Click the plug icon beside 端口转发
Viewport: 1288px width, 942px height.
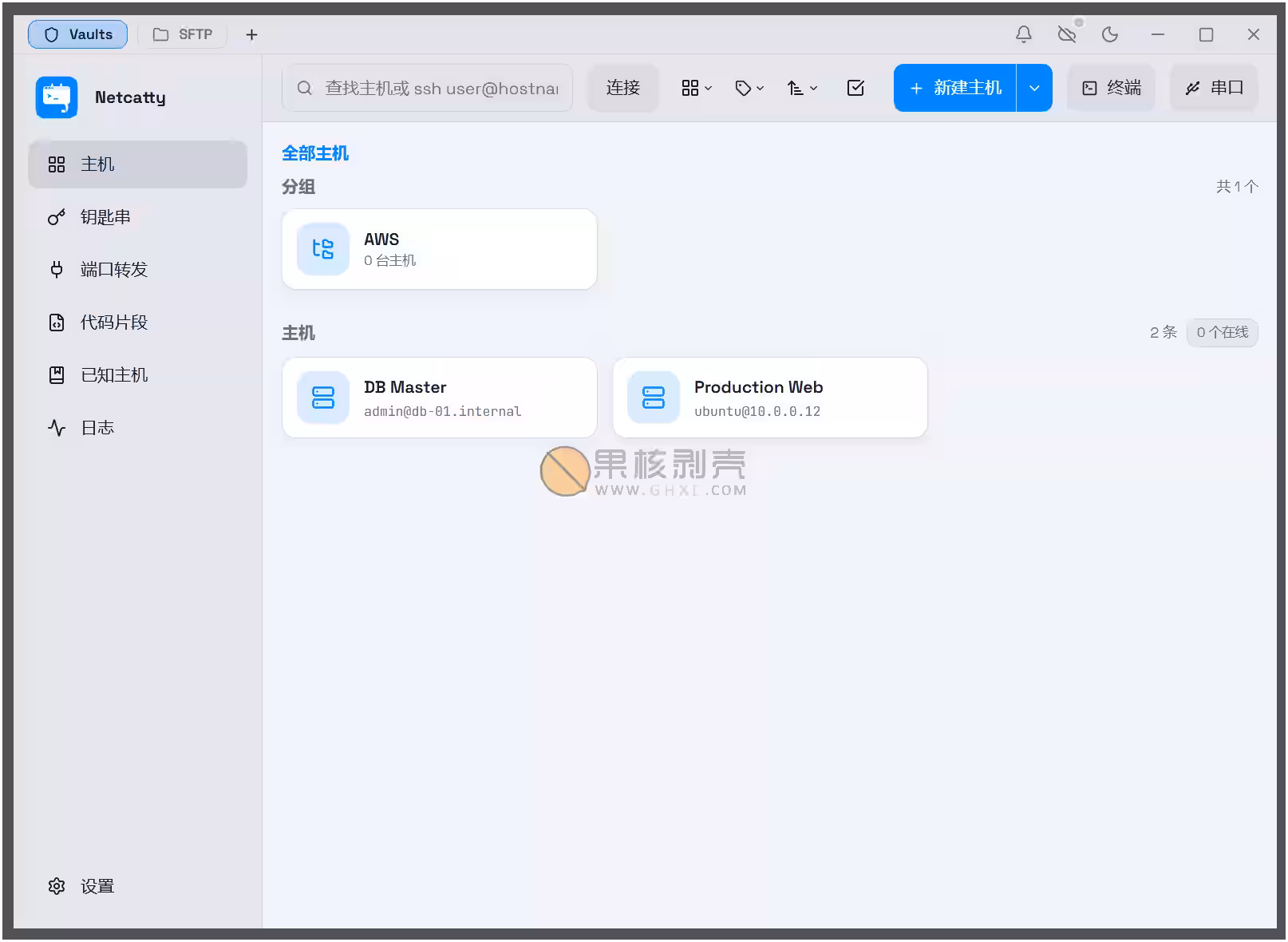[57, 270]
